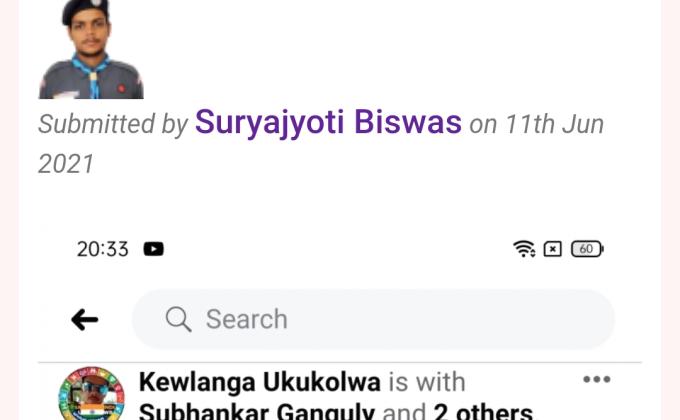Click into the Search field
Screen dimensions: 680x420
tap(373, 319)
